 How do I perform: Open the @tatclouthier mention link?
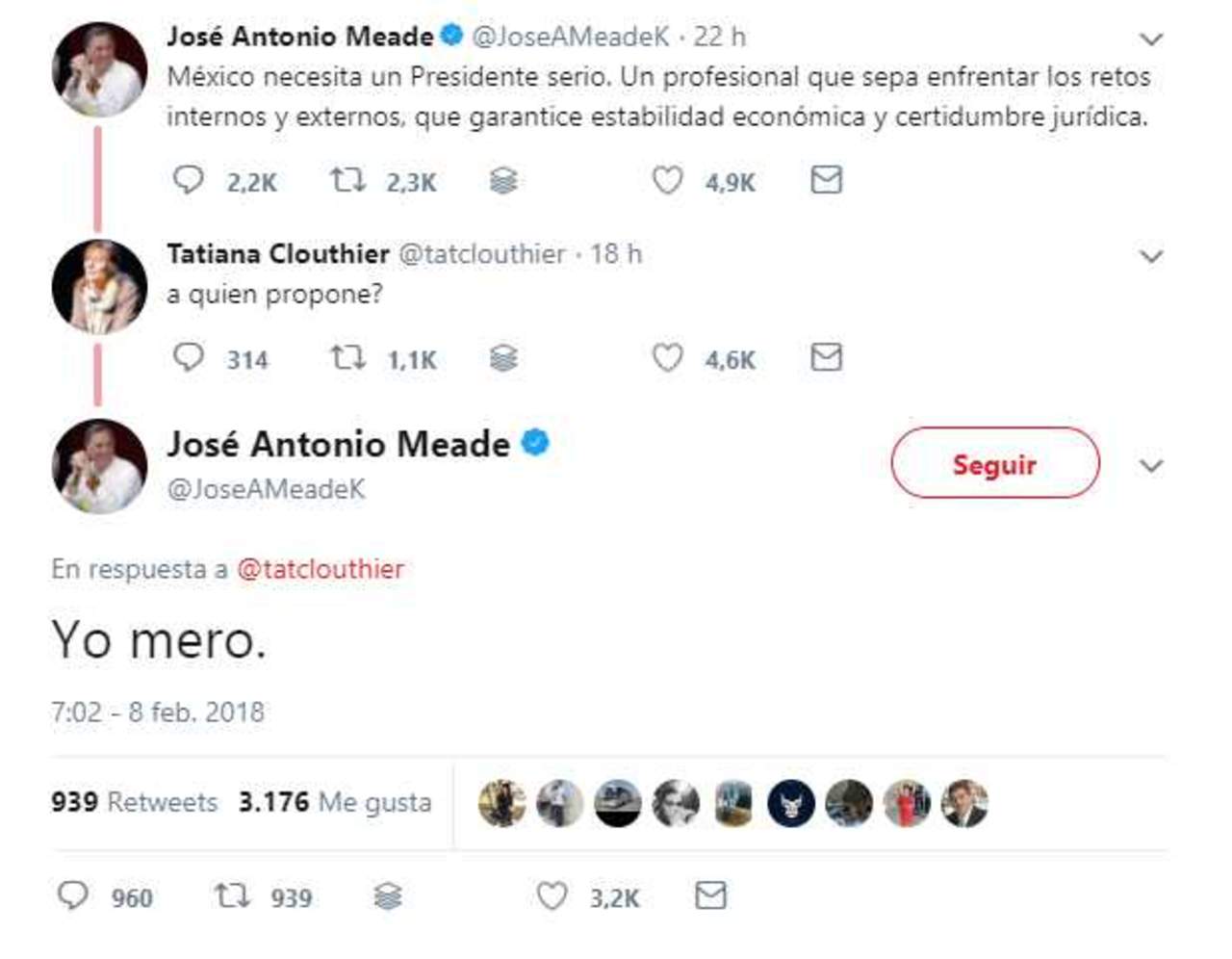pos(321,569)
